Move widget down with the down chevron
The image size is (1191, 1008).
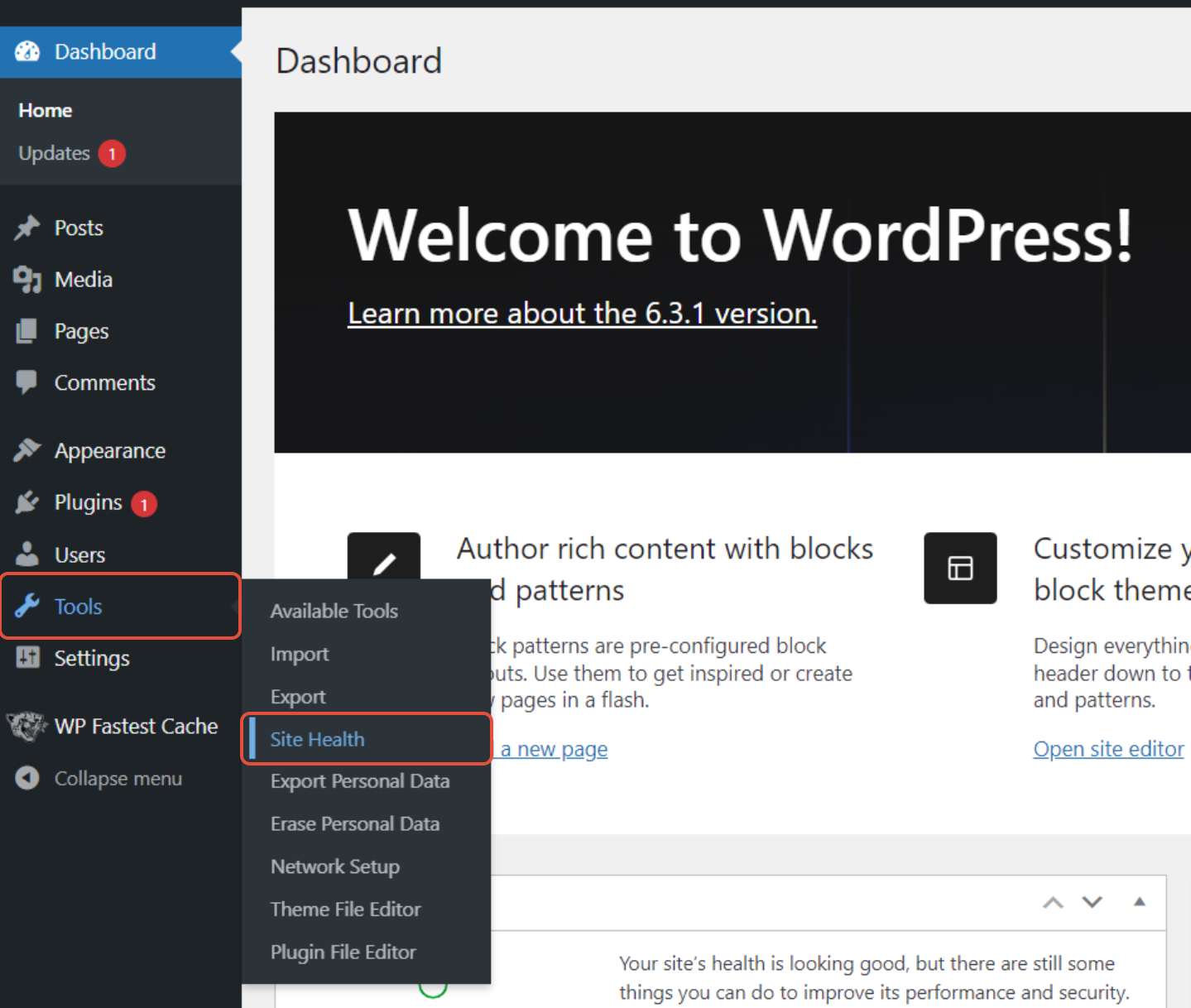1093,902
